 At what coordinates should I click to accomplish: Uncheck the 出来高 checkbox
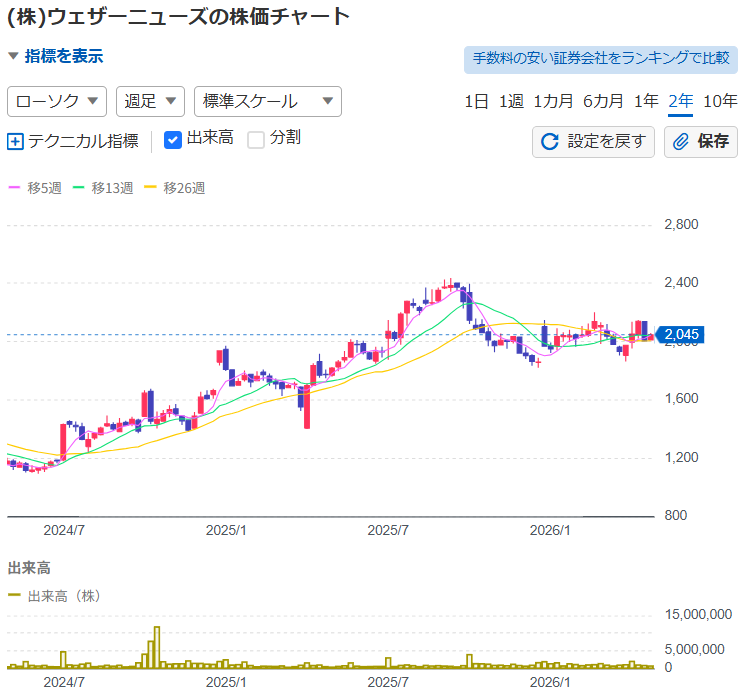coord(173,141)
